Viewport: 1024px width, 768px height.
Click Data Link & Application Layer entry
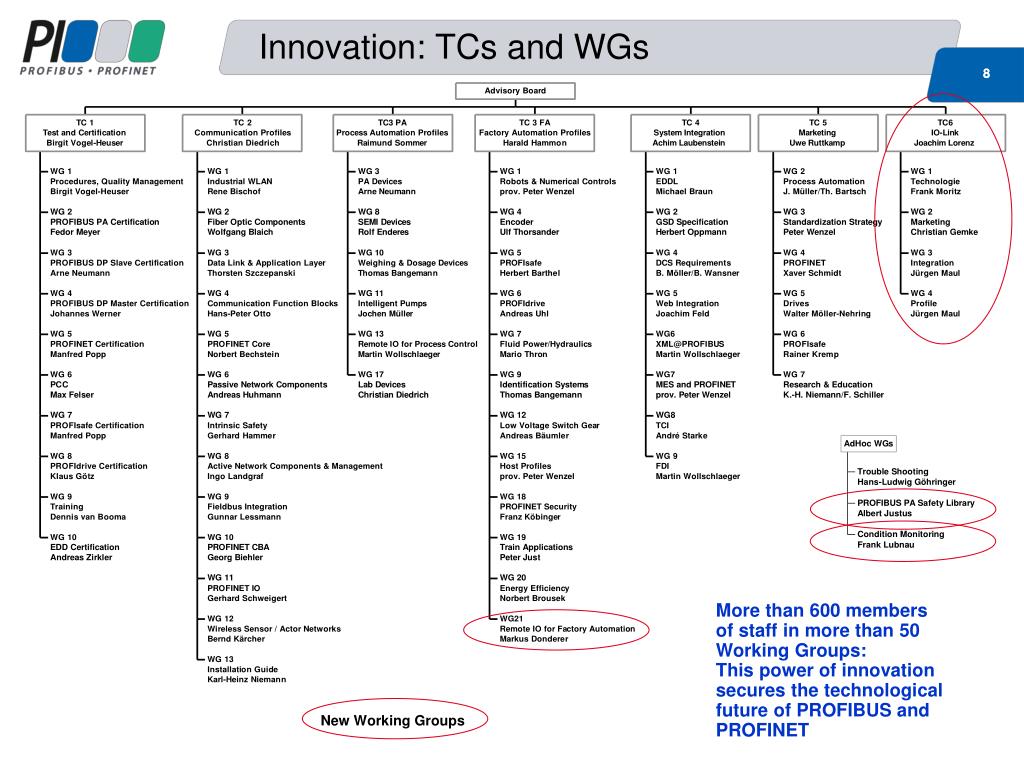[x=266, y=263]
